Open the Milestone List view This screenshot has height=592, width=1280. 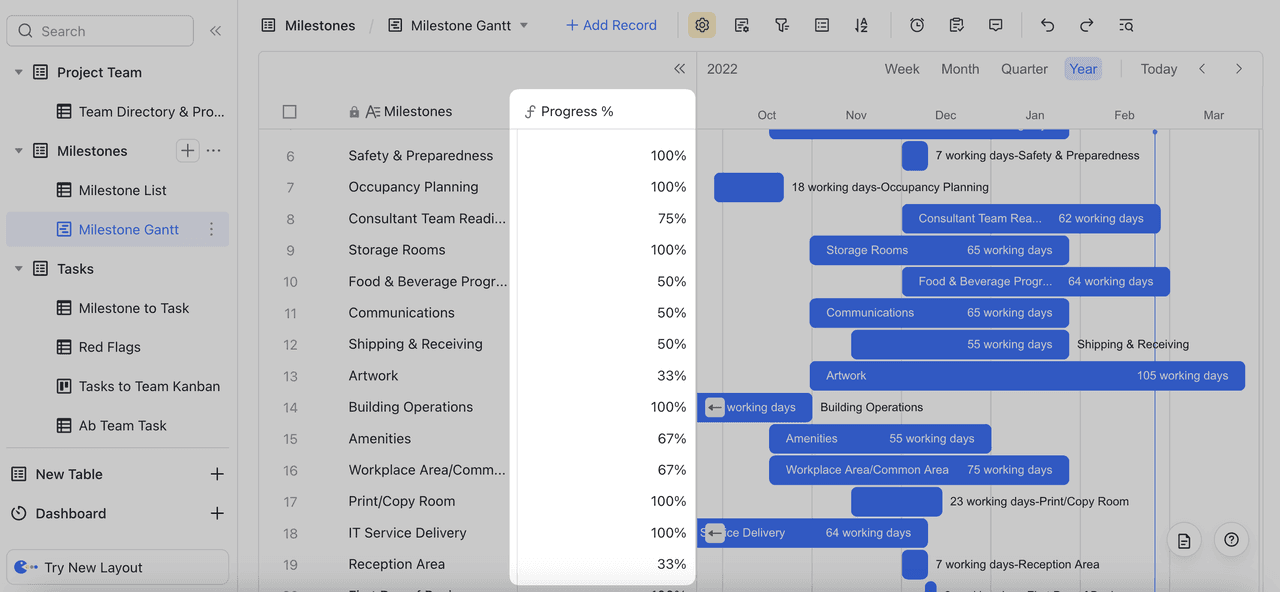[117, 190]
